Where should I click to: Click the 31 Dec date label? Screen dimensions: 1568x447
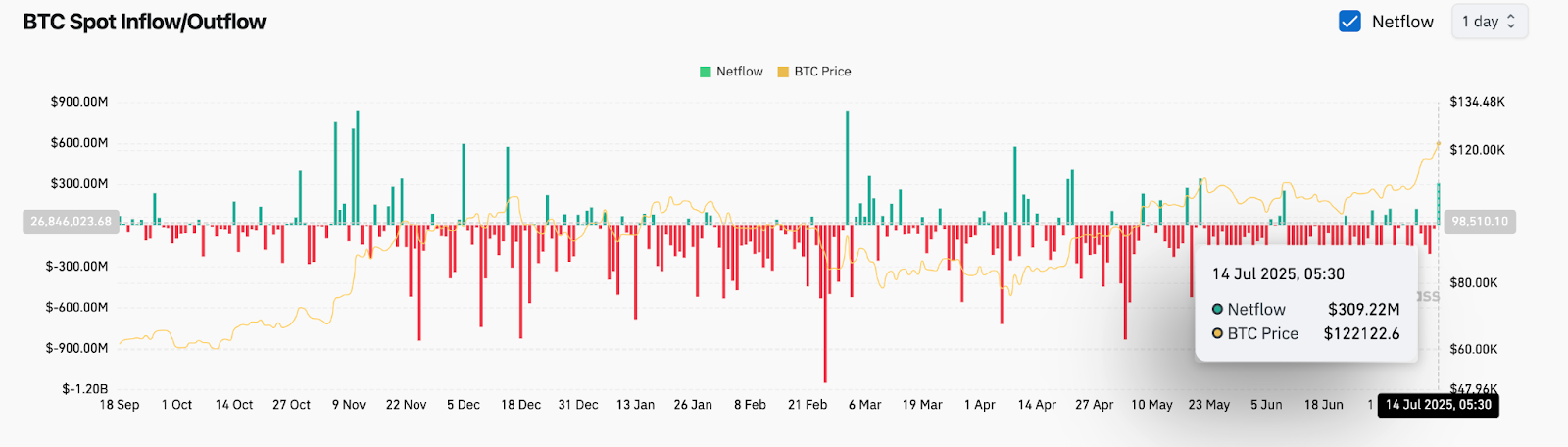pyautogui.click(x=578, y=405)
